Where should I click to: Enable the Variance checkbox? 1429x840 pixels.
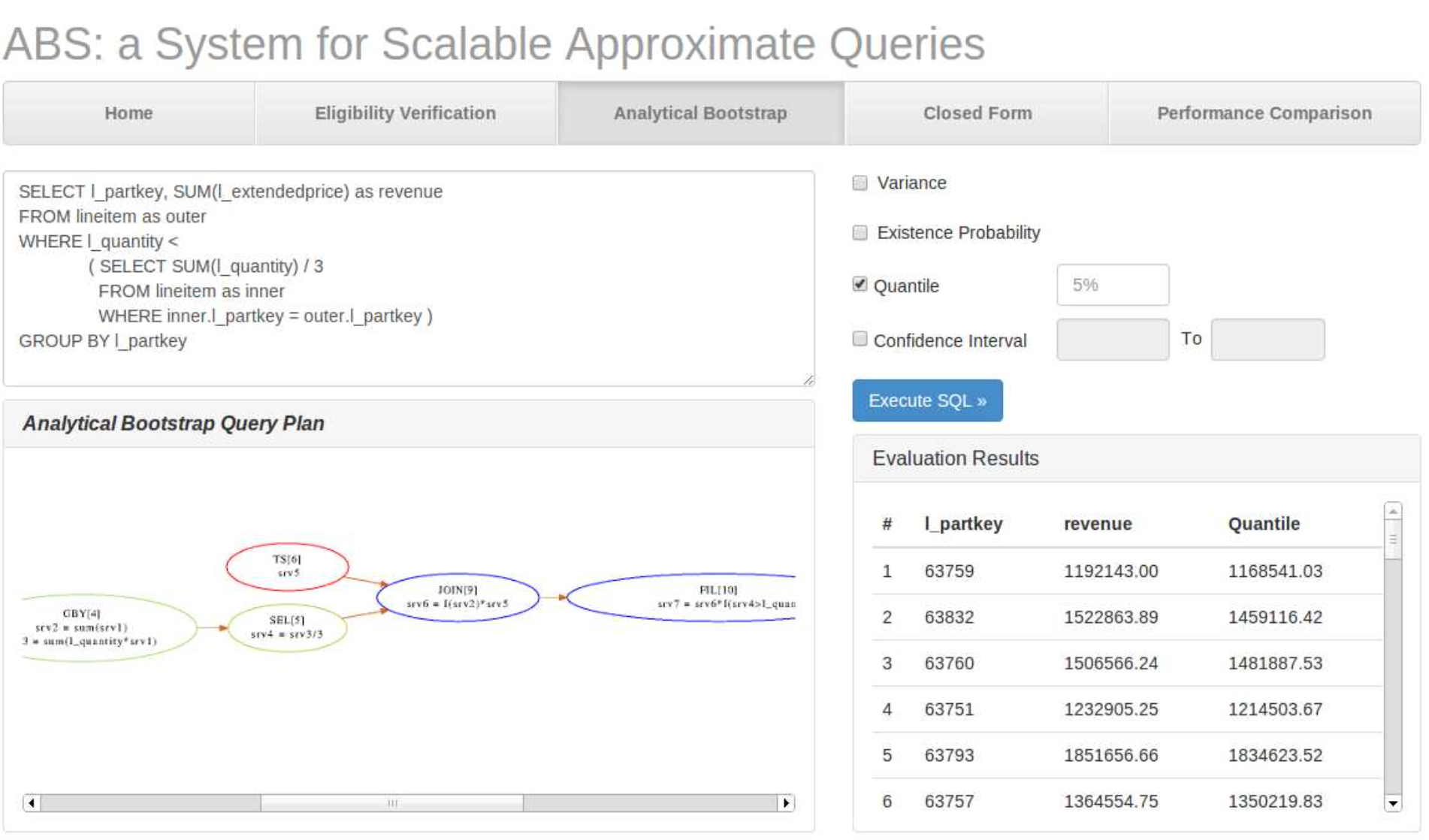tap(860, 183)
